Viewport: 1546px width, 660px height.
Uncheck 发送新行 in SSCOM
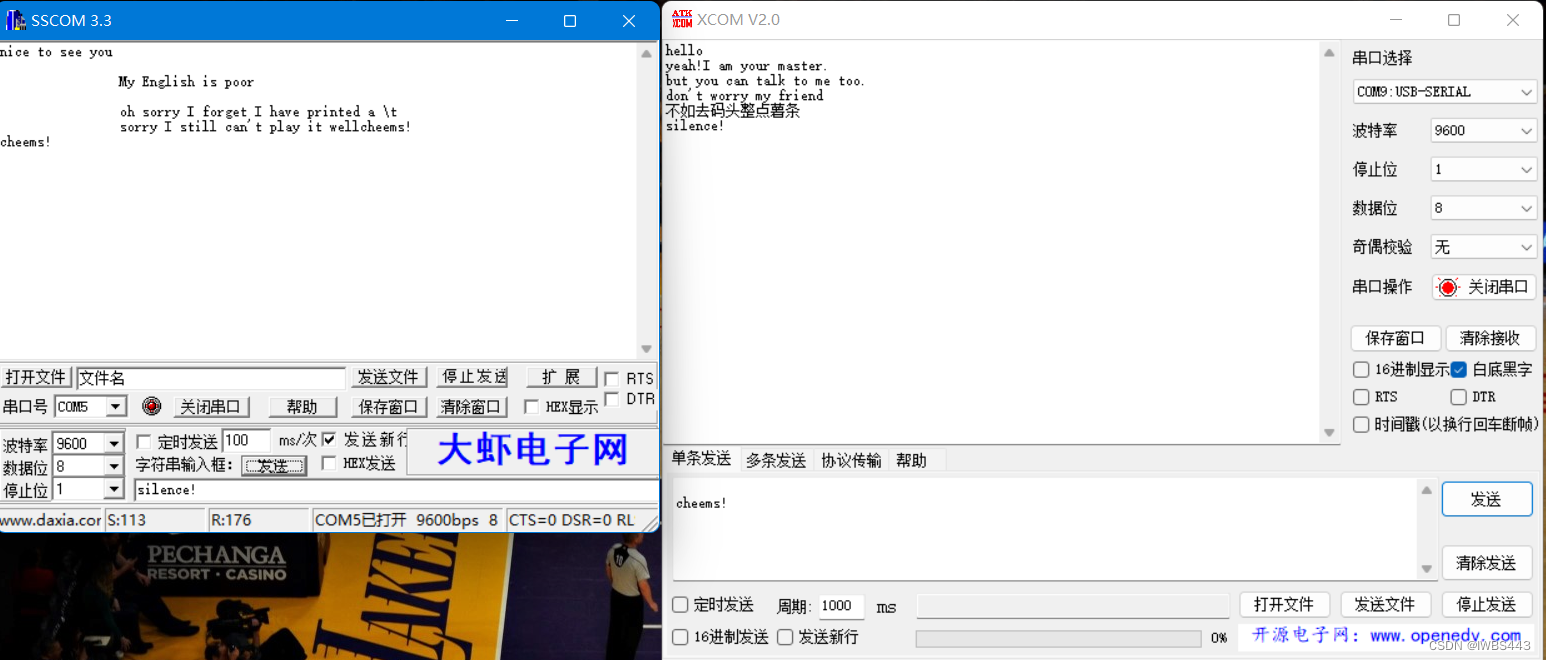(x=329, y=440)
